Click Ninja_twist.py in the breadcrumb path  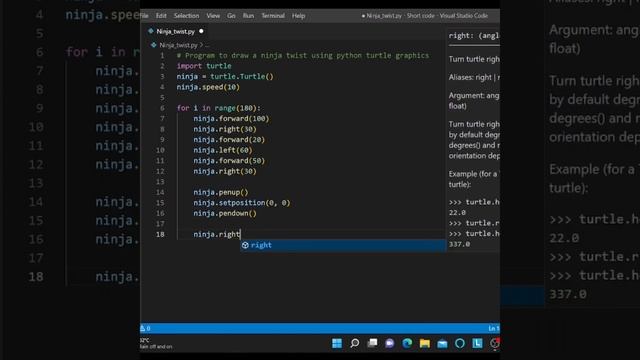point(178,45)
